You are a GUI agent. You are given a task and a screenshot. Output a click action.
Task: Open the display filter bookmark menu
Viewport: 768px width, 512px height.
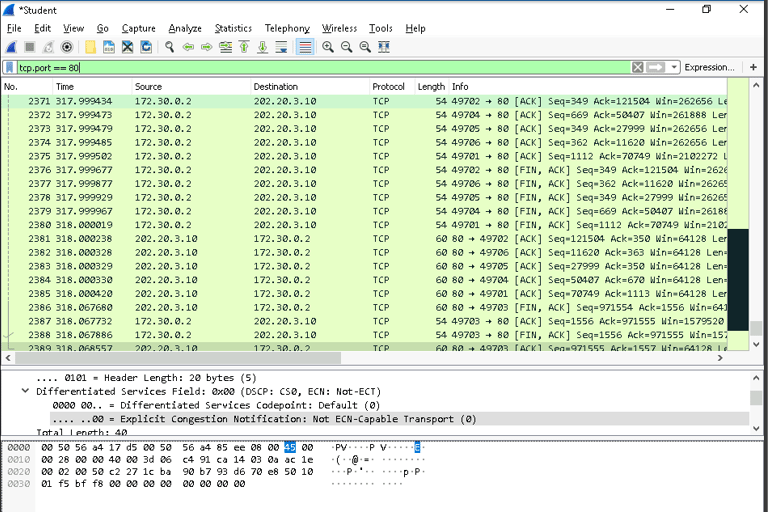(x=10, y=67)
